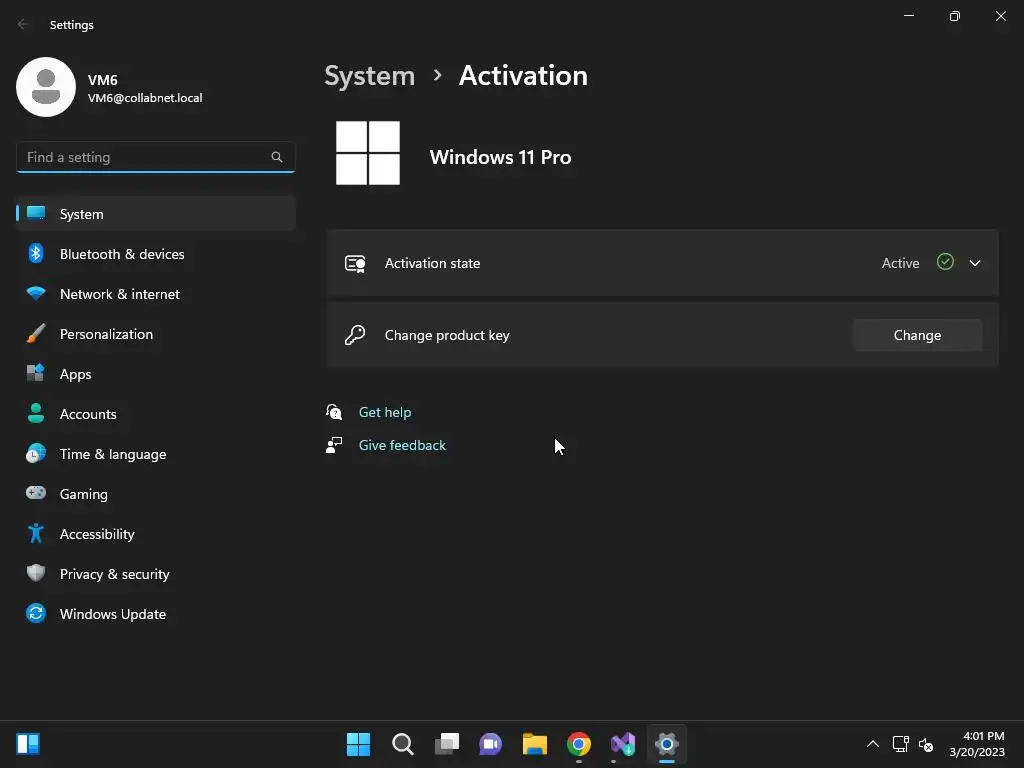Open Time & language settings
Image resolution: width=1024 pixels, height=768 pixels.
155,454
